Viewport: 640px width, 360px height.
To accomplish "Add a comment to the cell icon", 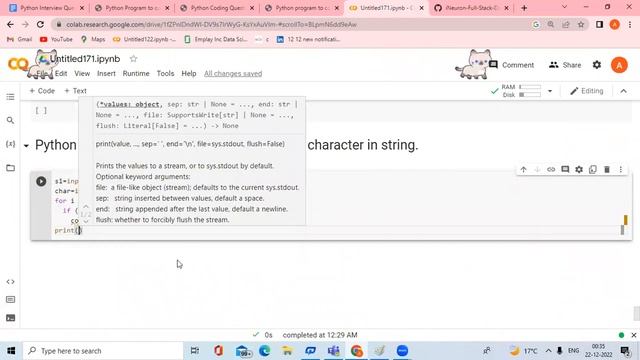I will click(565, 169).
